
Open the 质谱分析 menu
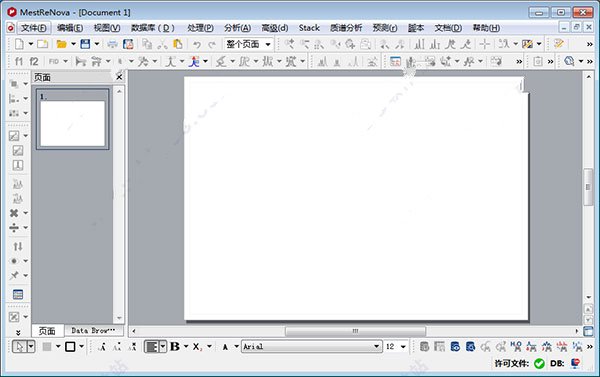pyautogui.click(x=346, y=28)
